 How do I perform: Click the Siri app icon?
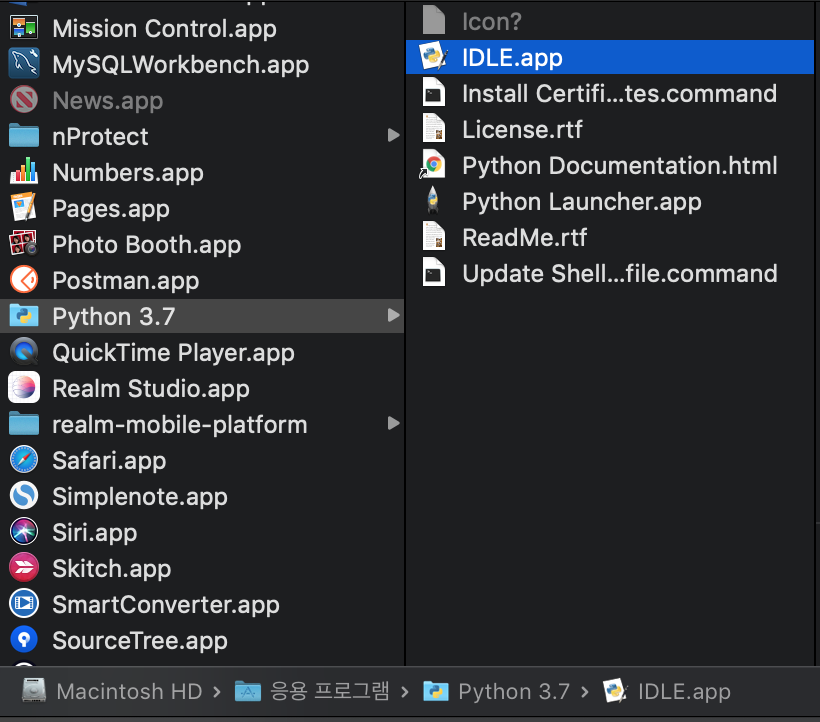(x=24, y=532)
